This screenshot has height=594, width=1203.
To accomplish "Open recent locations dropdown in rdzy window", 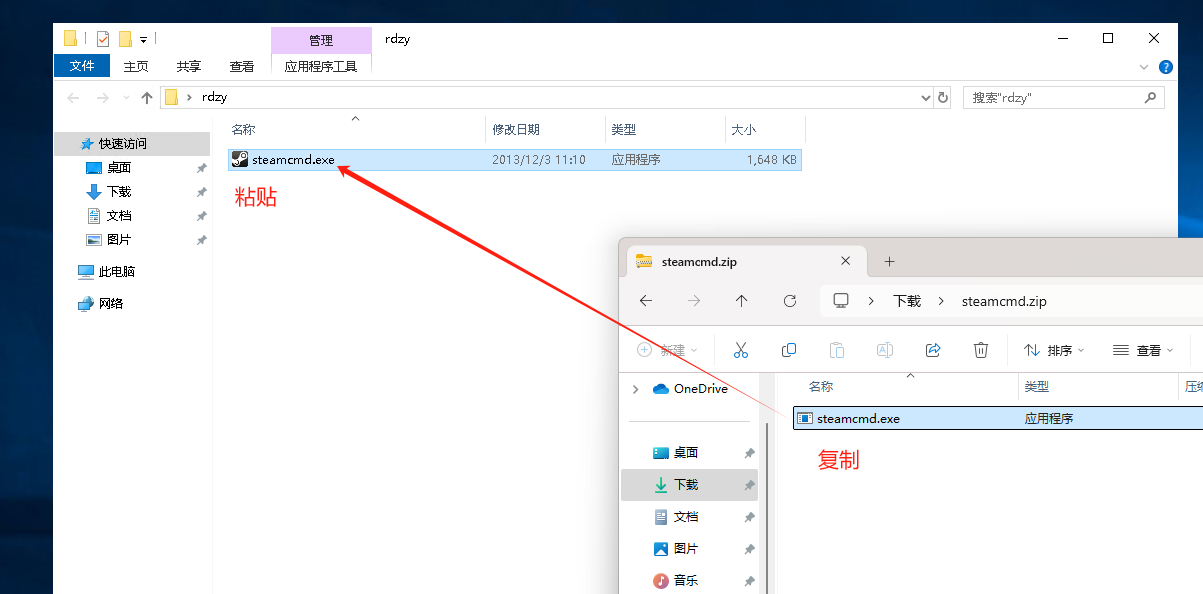I will [125, 98].
